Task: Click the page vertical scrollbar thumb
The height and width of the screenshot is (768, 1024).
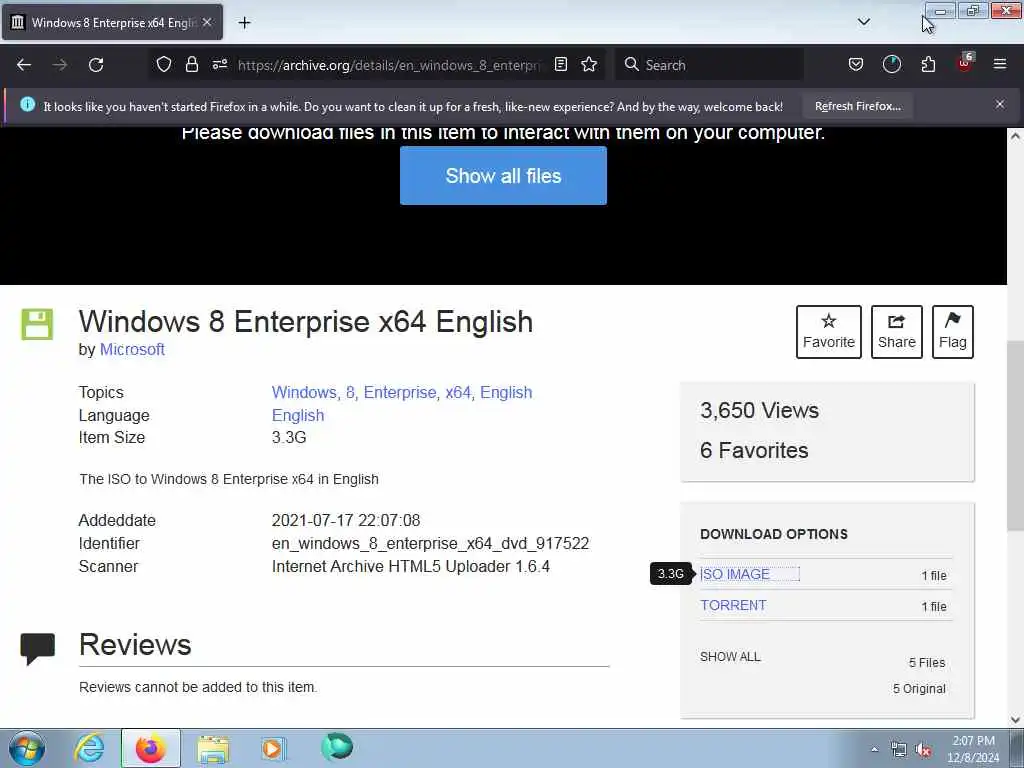Action: coord(1015,436)
